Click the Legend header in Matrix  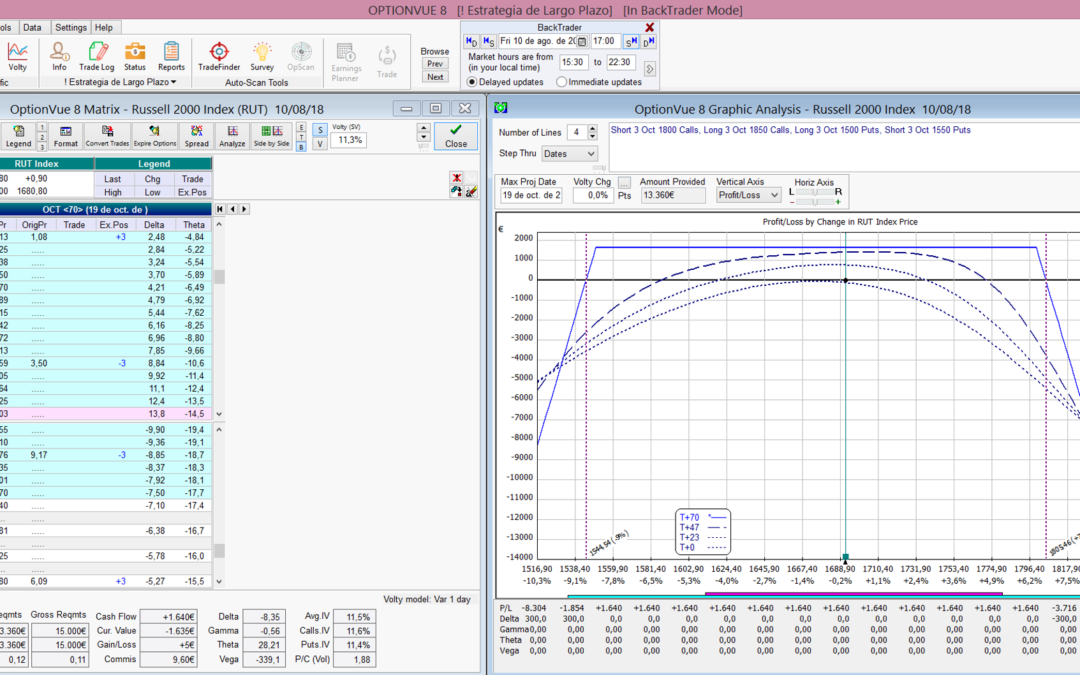pyautogui.click(x=154, y=164)
